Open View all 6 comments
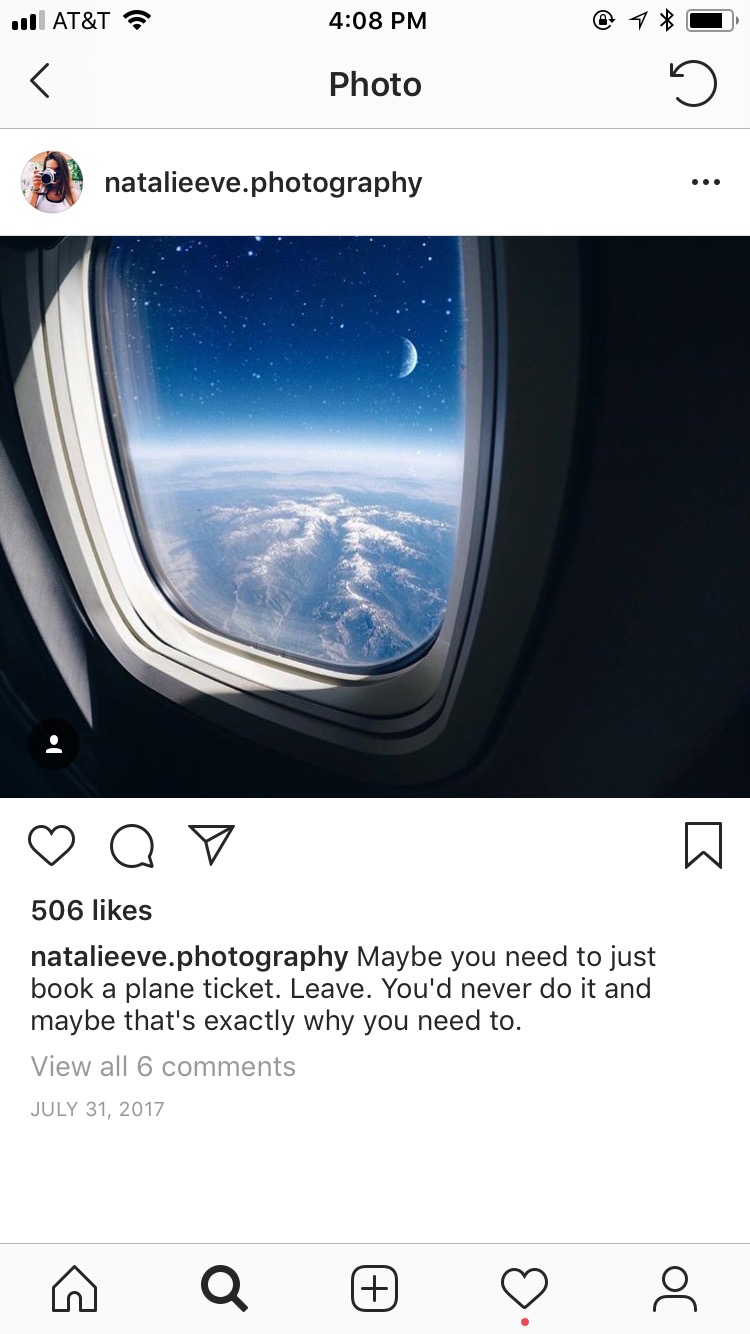 pos(163,1066)
